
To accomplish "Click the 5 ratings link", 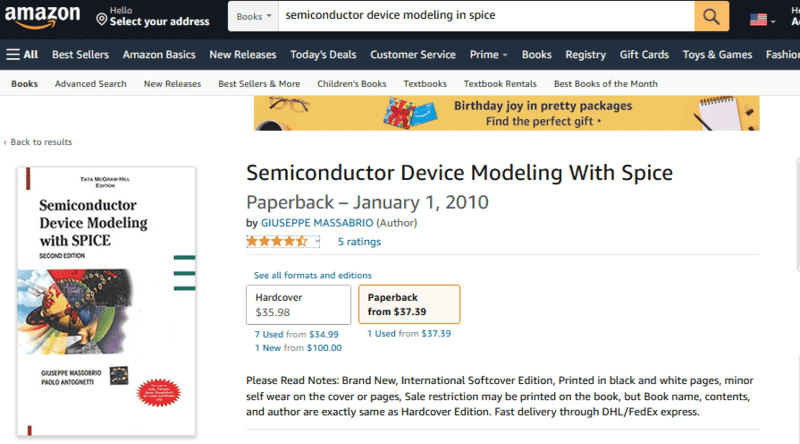I will (359, 241).
